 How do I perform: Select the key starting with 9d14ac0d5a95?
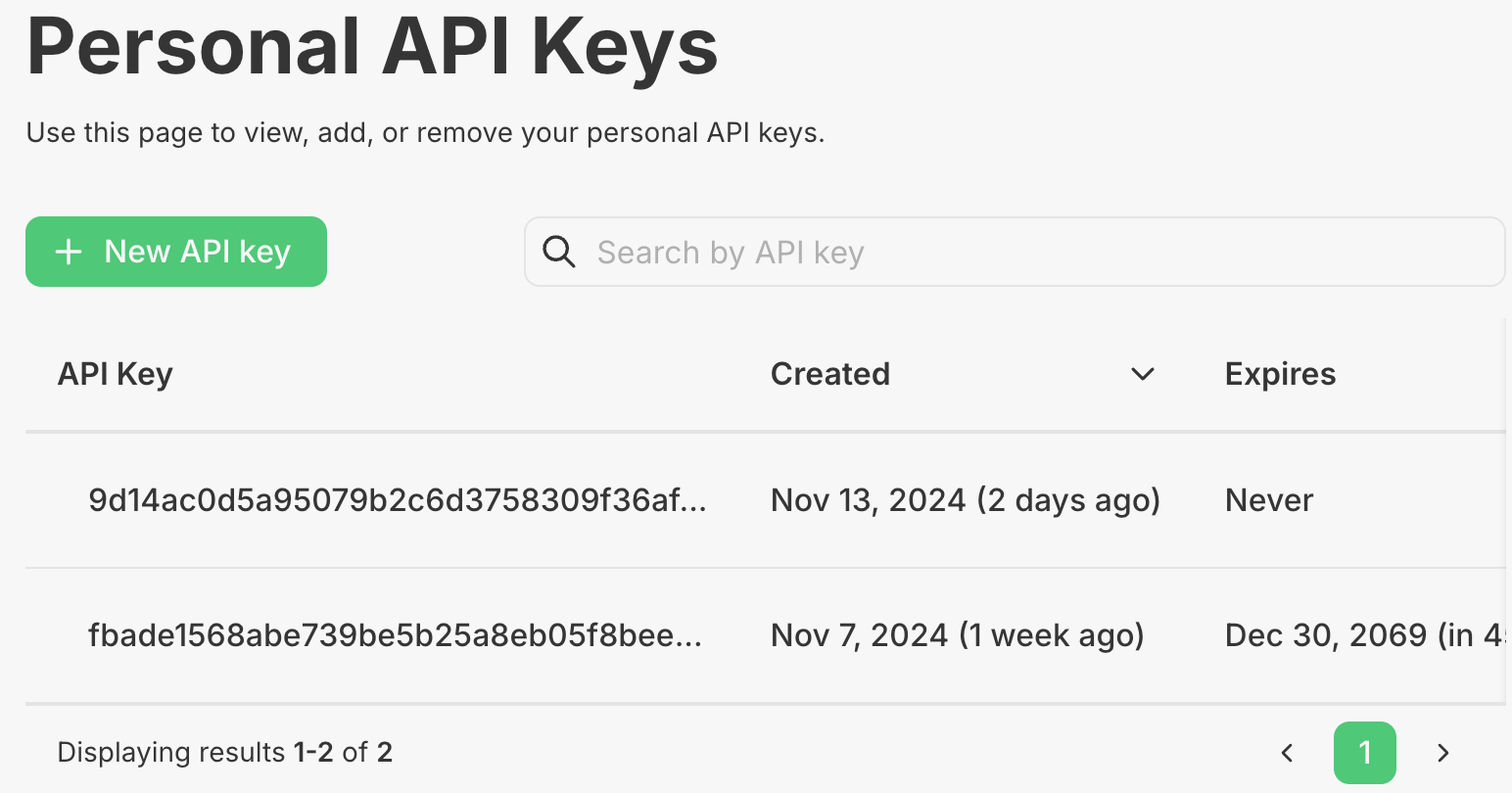tap(398, 500)
